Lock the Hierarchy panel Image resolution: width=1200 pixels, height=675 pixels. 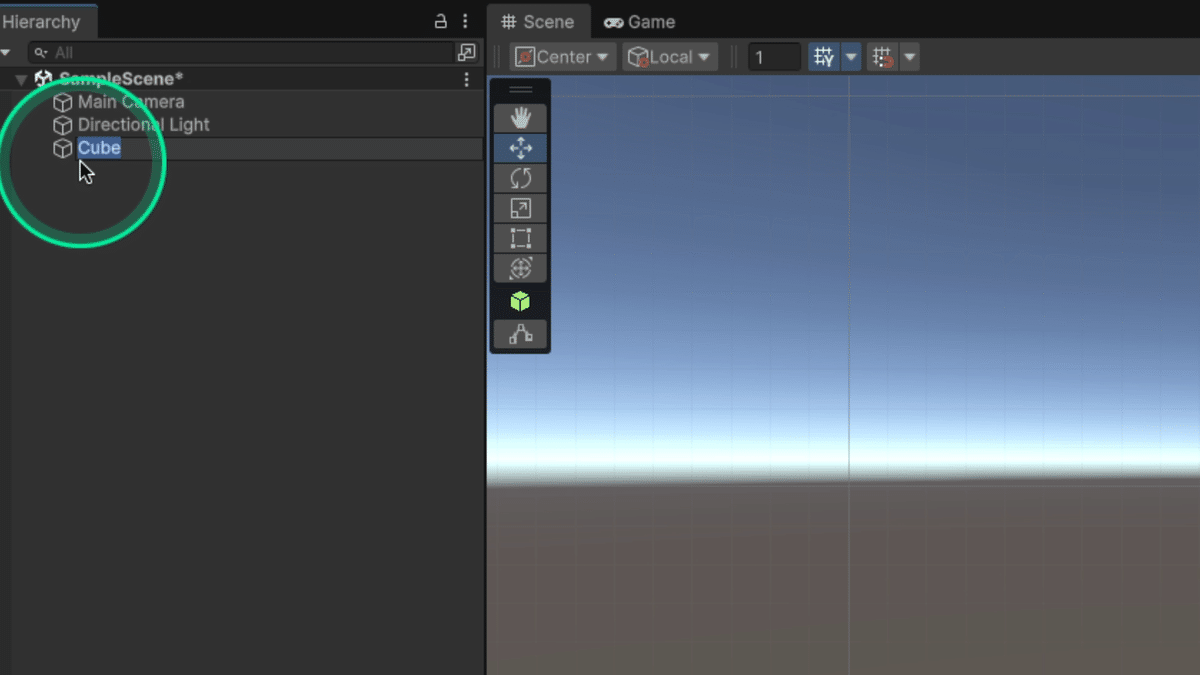click(440, 21)
